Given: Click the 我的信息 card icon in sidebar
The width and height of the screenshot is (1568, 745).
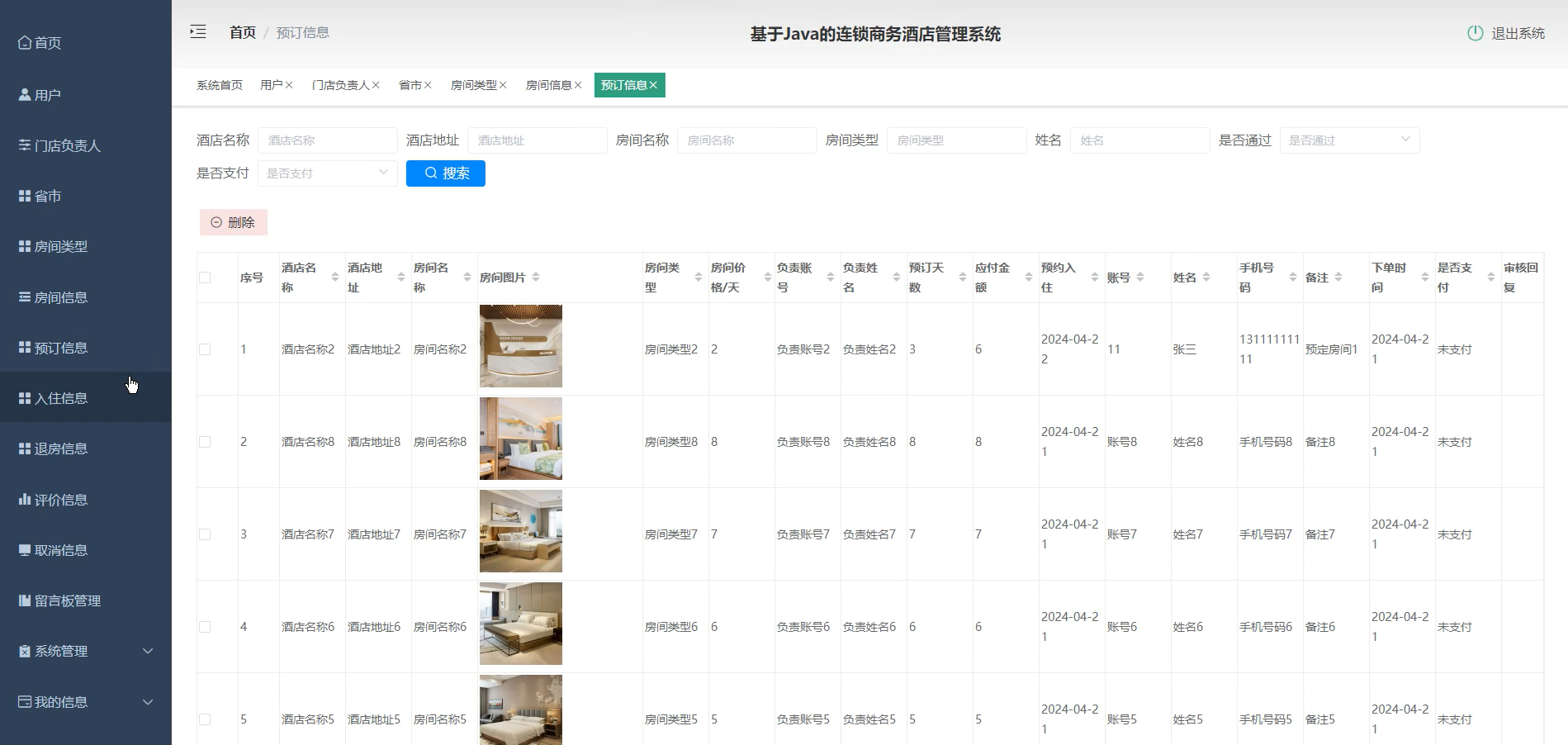Looking at the screenshot, I should (x=25, y=702).
